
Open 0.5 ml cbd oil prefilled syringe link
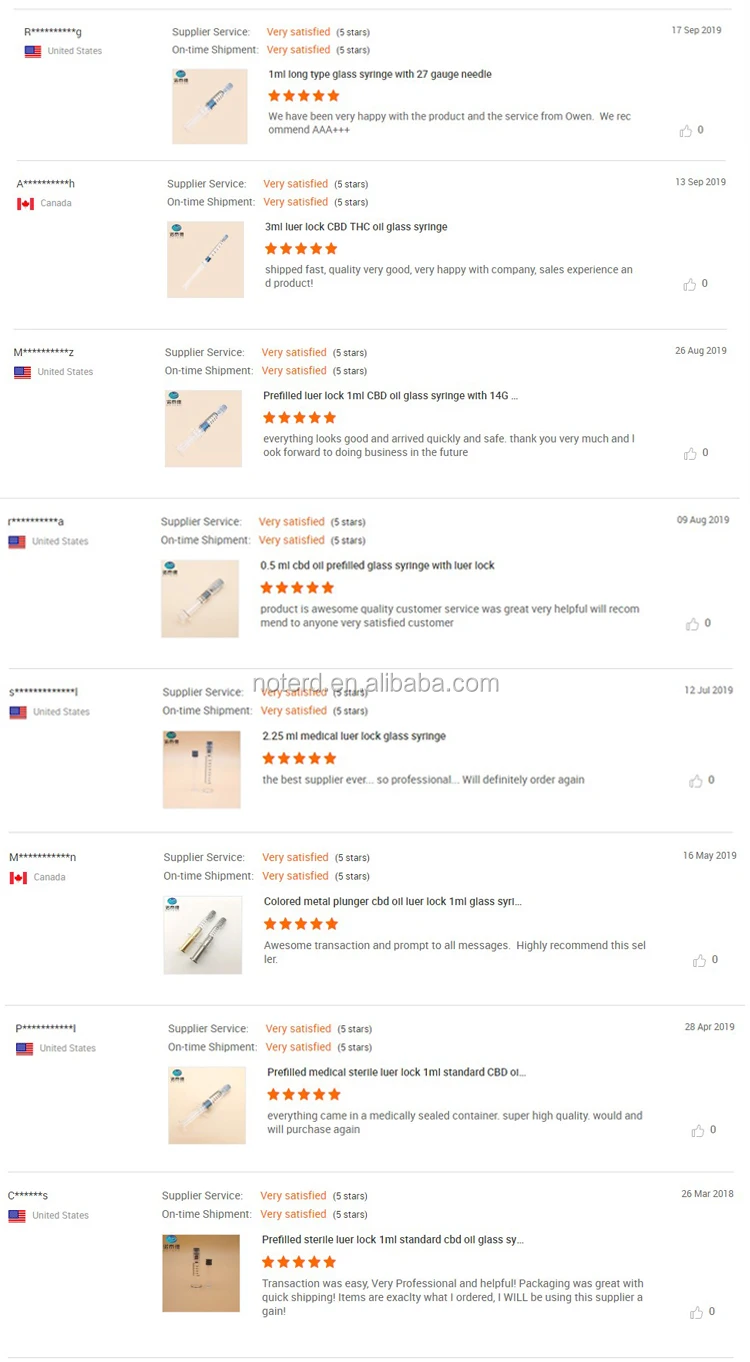377,566
